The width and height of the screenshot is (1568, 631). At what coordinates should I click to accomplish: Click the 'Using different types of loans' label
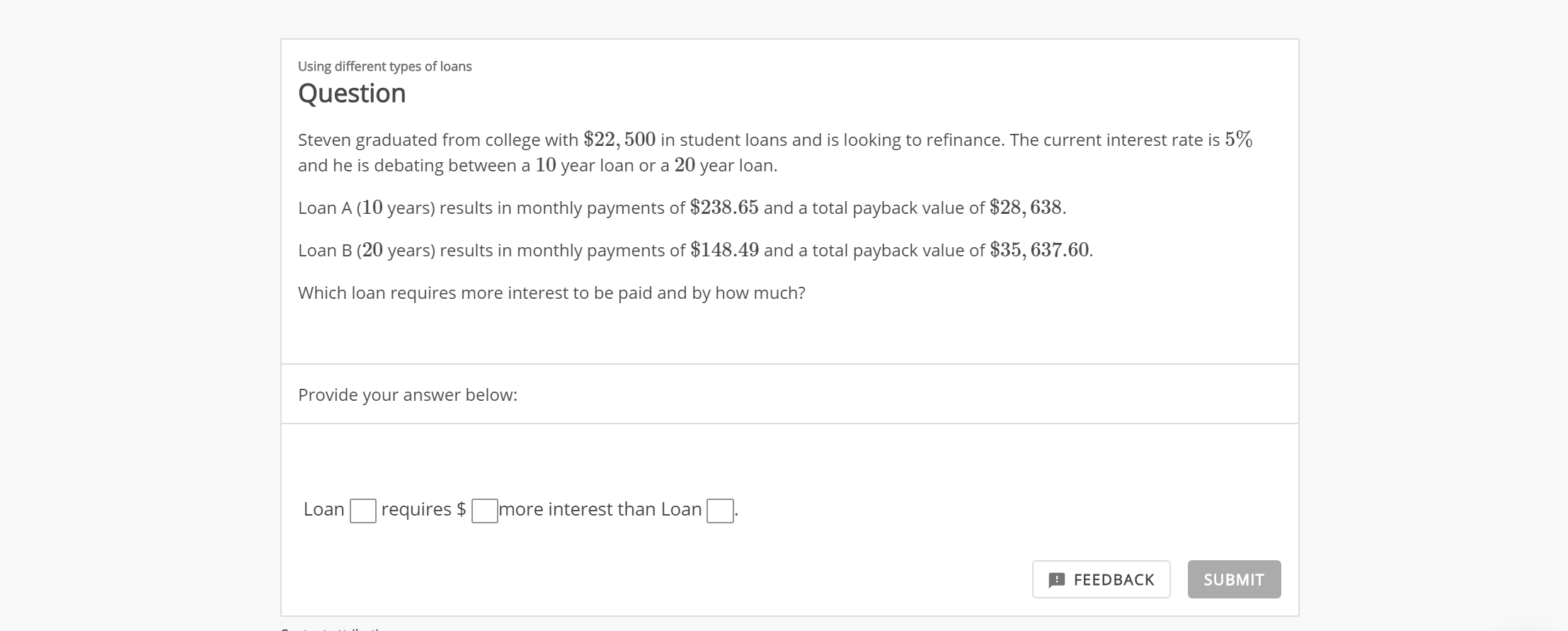pos(384,65)
